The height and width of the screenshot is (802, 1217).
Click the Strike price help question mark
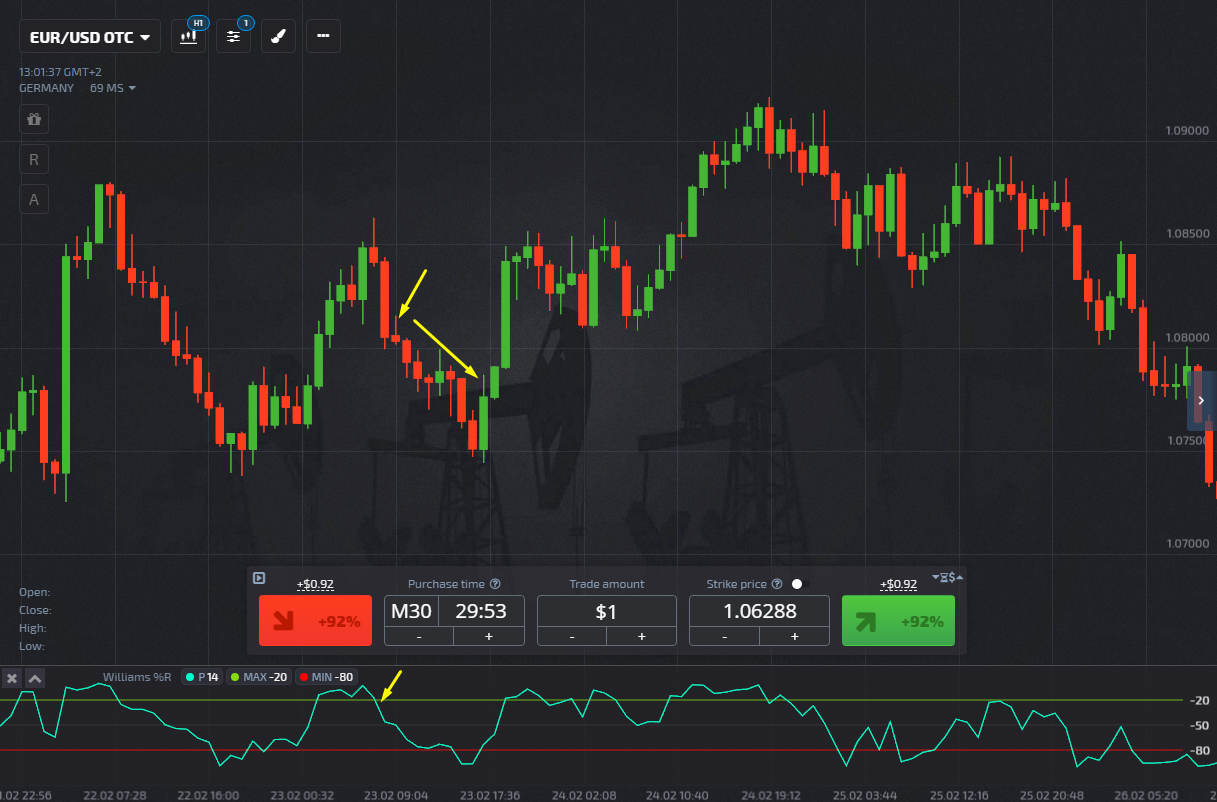point(777,584)
